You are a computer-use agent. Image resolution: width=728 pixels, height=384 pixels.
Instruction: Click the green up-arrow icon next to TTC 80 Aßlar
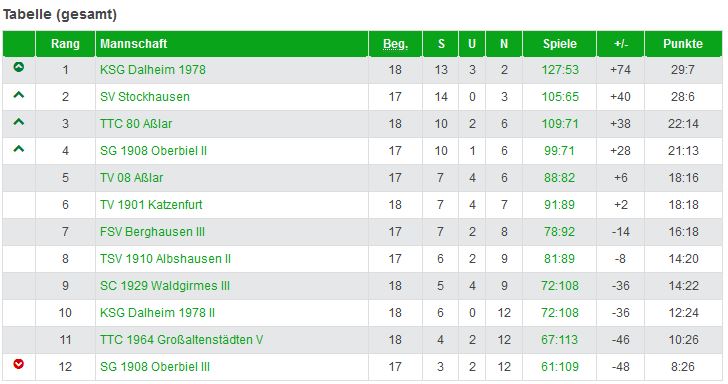coord(19,122)
